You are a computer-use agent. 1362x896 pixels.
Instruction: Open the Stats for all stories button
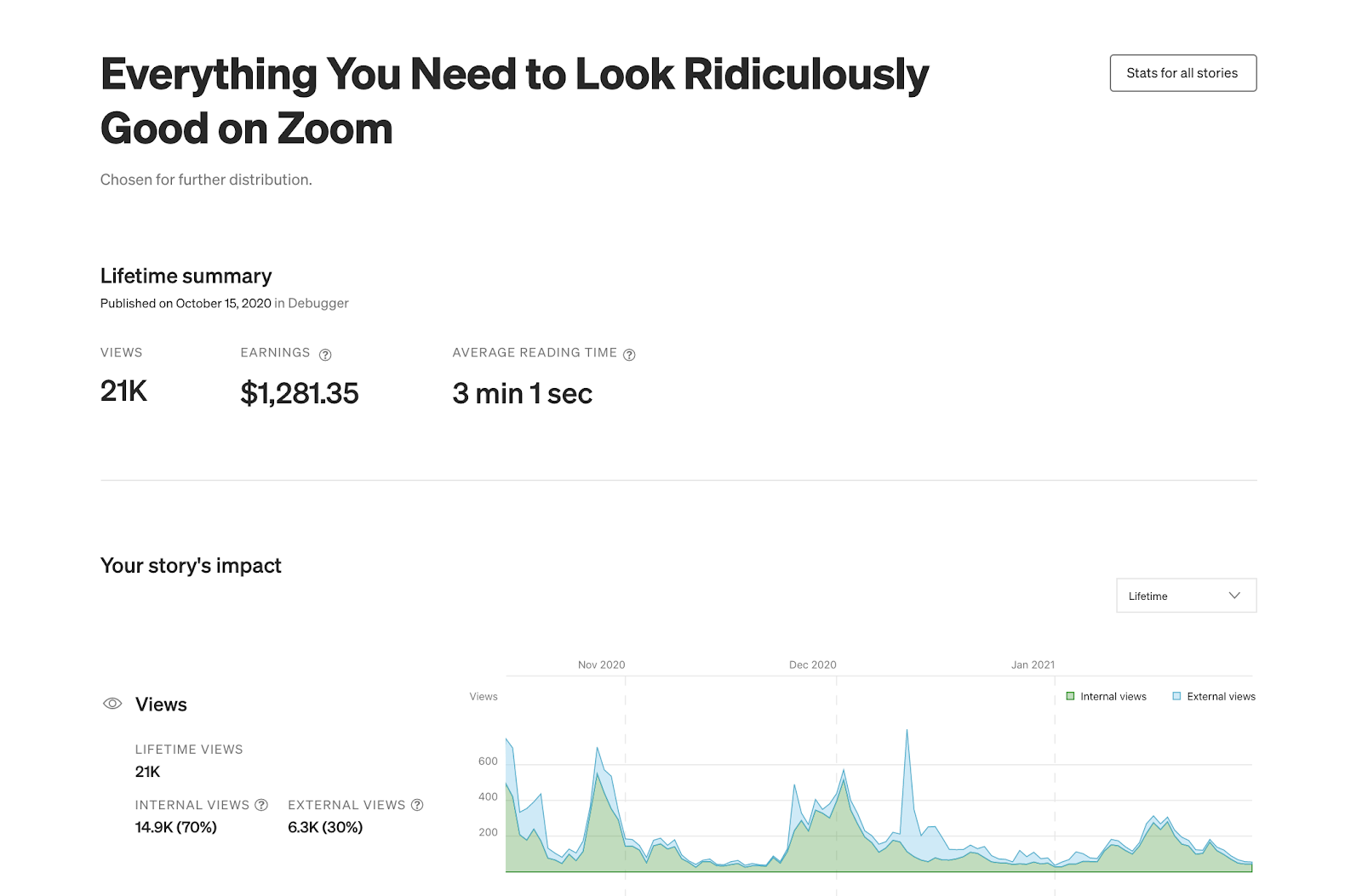[1182, 73]
